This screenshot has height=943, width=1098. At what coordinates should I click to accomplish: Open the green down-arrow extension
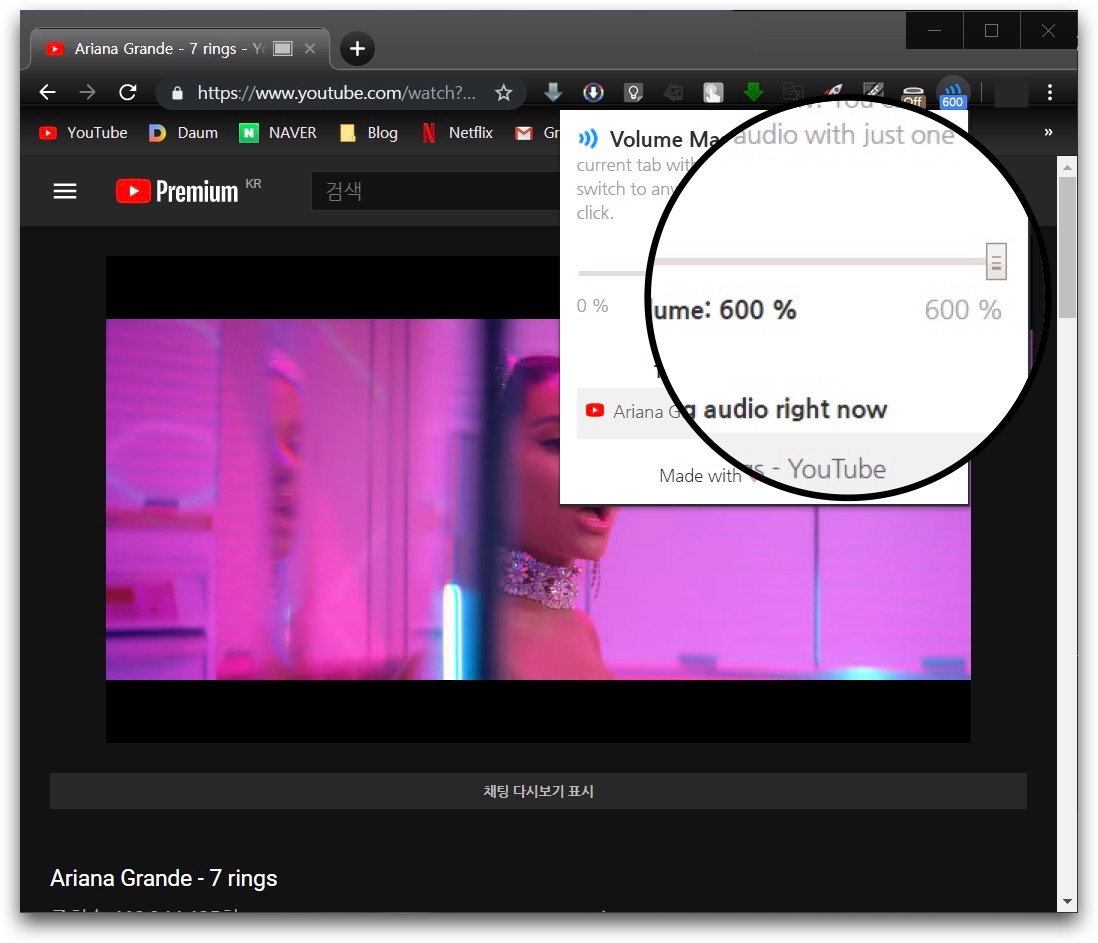click(753, 92)
